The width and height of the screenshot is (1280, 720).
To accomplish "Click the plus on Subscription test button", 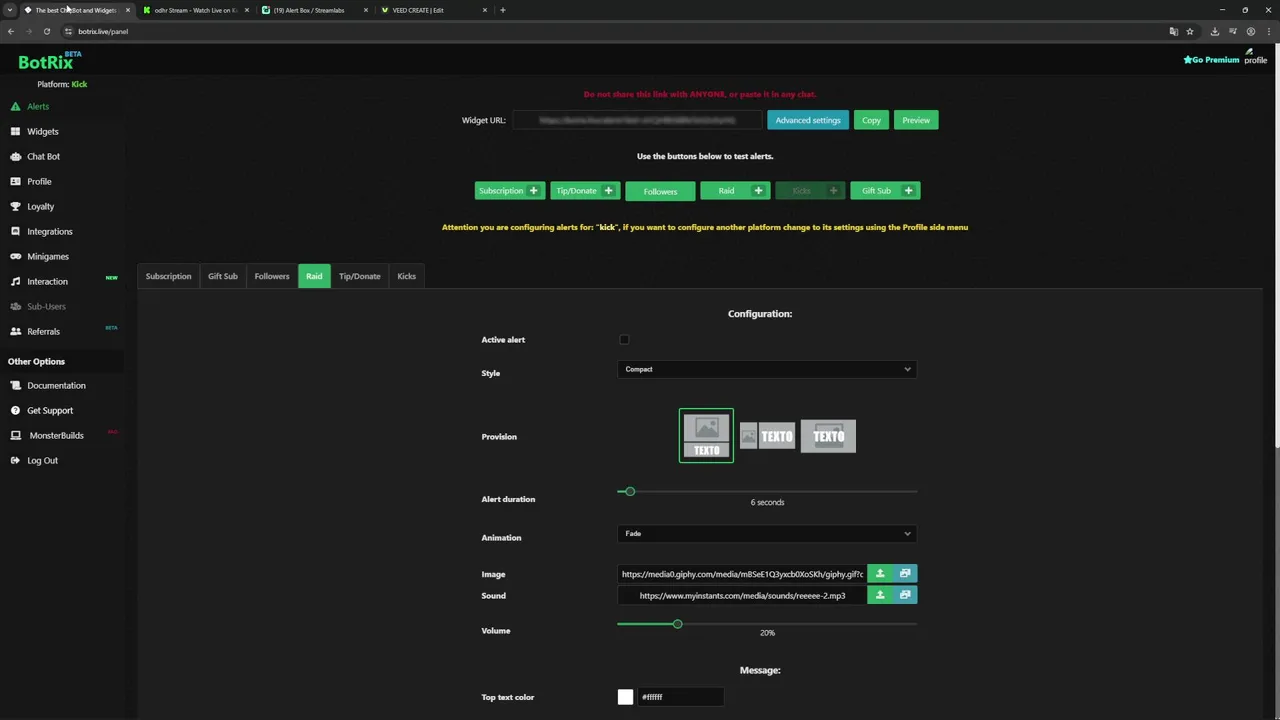I will pyautogui.click(x=533, y=191).
